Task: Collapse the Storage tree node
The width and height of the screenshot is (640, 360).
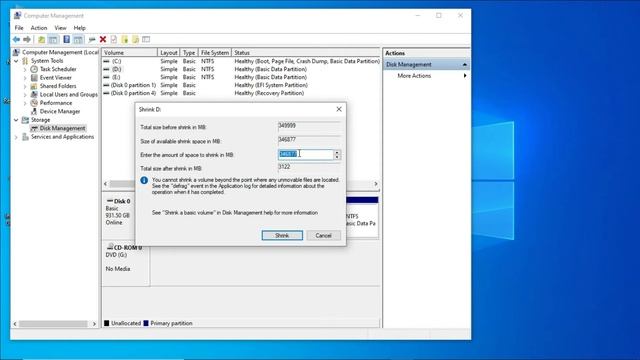Action: [16, 120]
